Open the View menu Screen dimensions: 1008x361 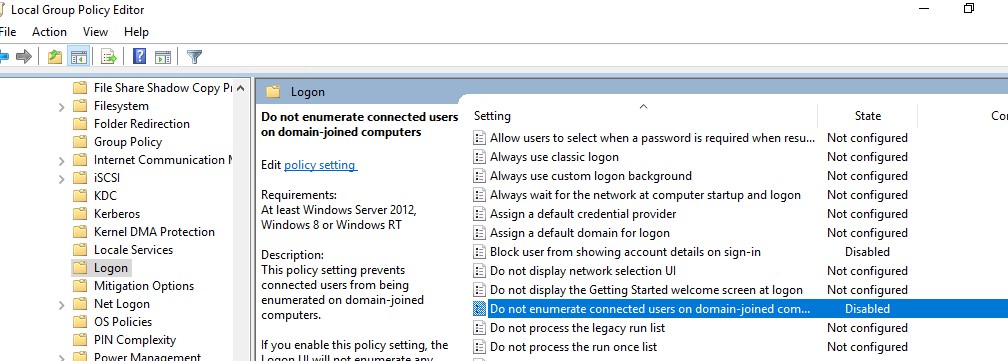(95, 31)
